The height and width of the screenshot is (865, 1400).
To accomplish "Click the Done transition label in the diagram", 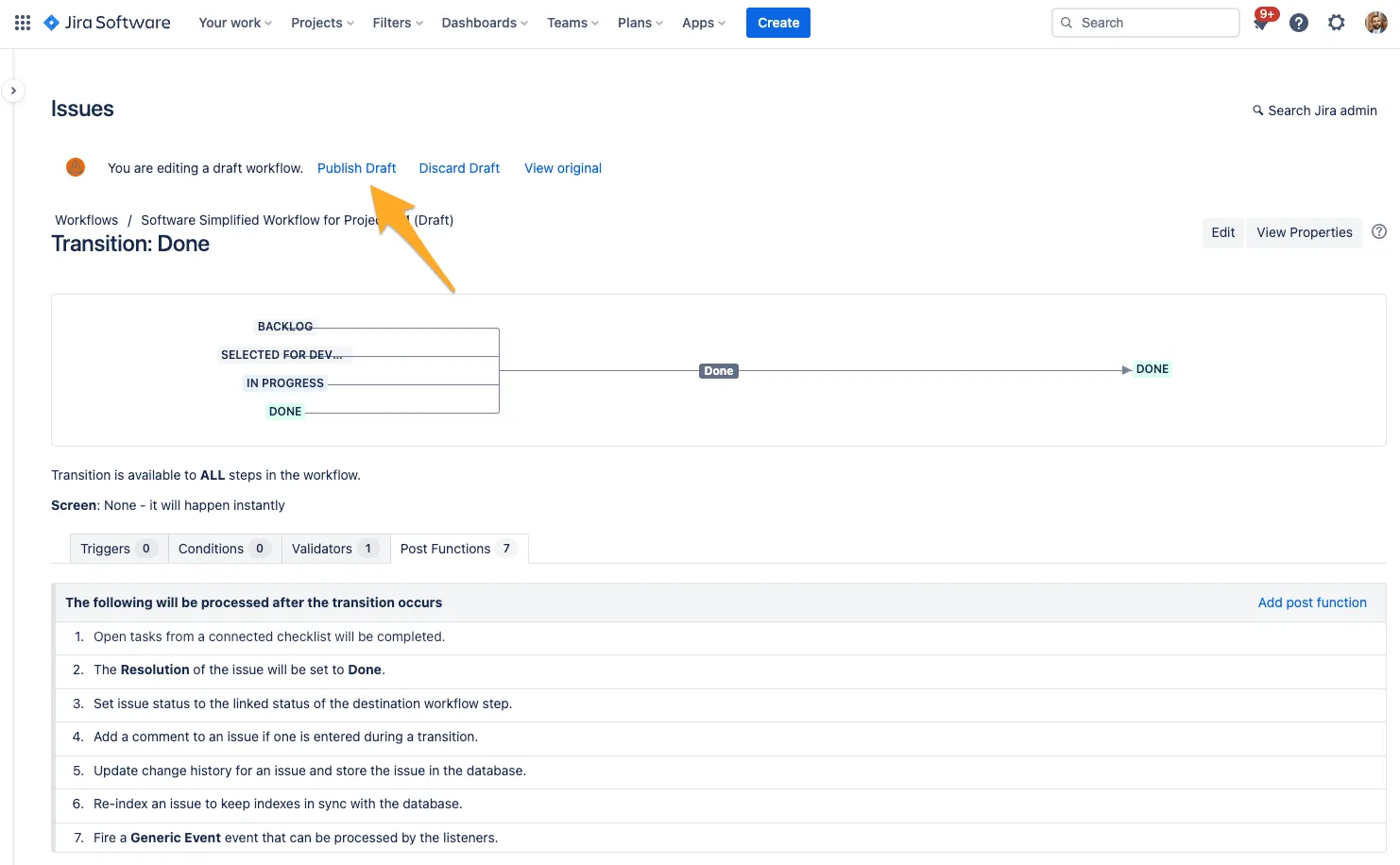I will pos(719,371).
